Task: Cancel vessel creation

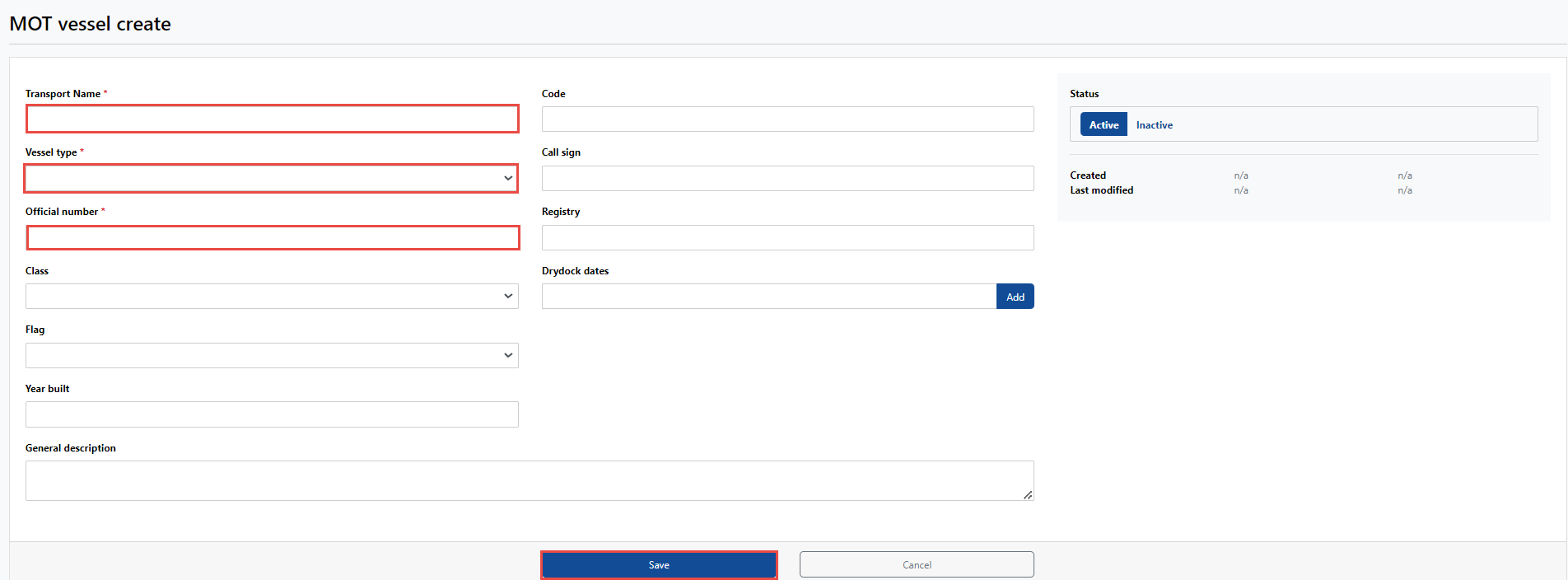Action: (917, 564)
